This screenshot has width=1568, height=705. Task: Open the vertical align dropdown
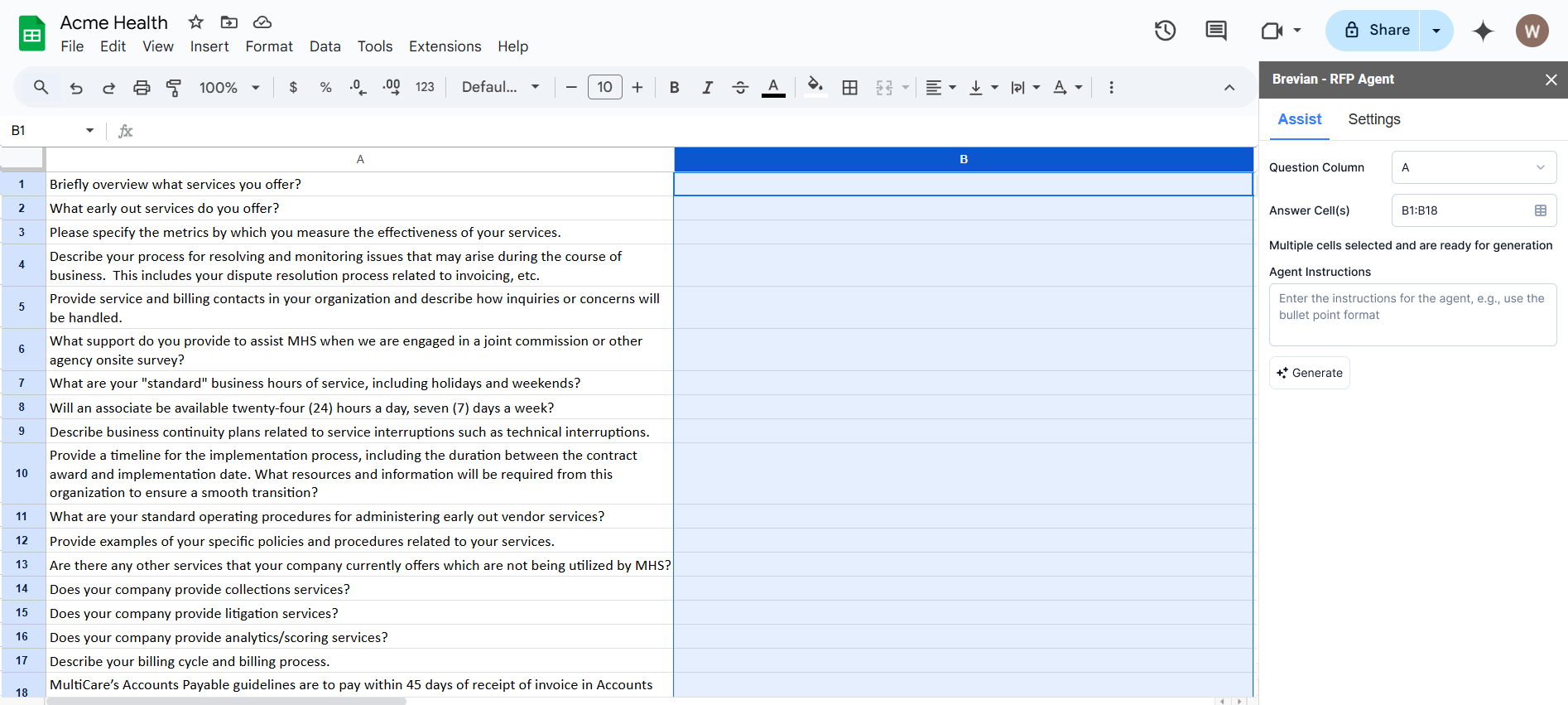pyautogui.click(x=984, y=87)
